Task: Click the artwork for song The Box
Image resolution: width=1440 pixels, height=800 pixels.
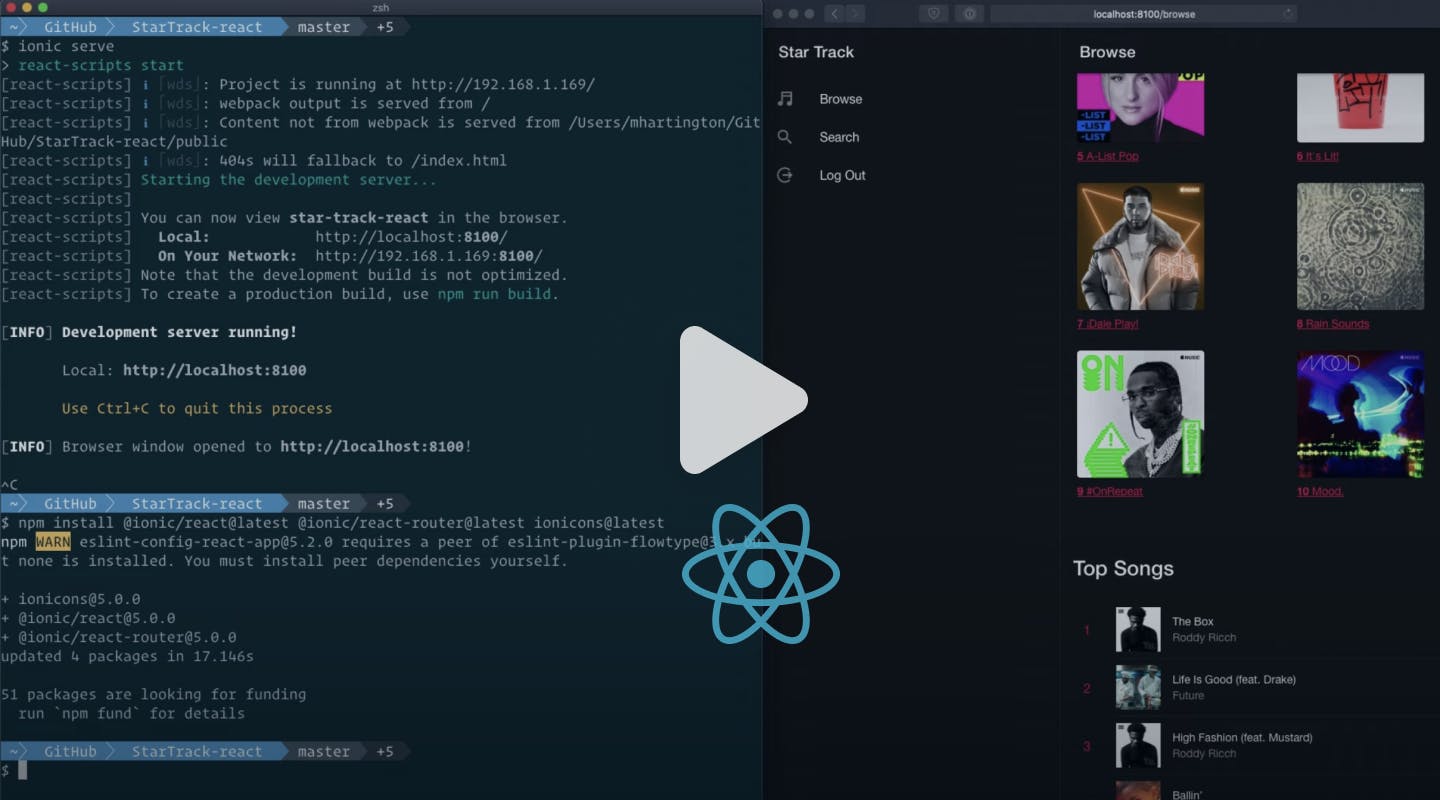Action: coord(1138,630)
